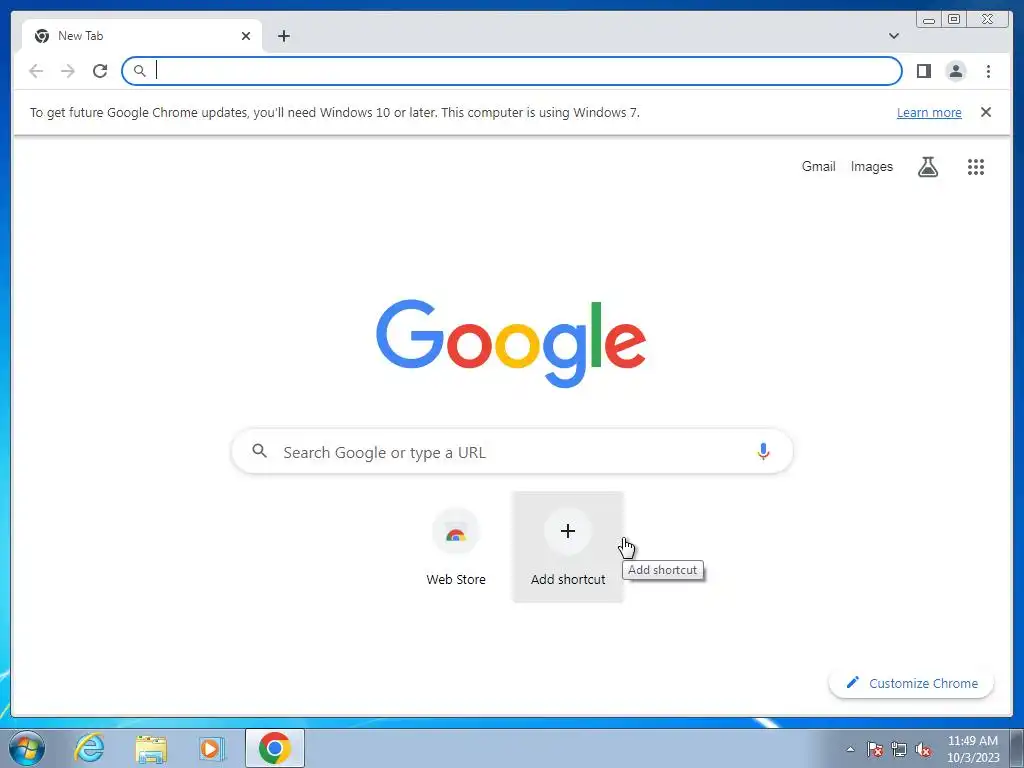
Task: Open Gmail link
Action: click(818, 167)
